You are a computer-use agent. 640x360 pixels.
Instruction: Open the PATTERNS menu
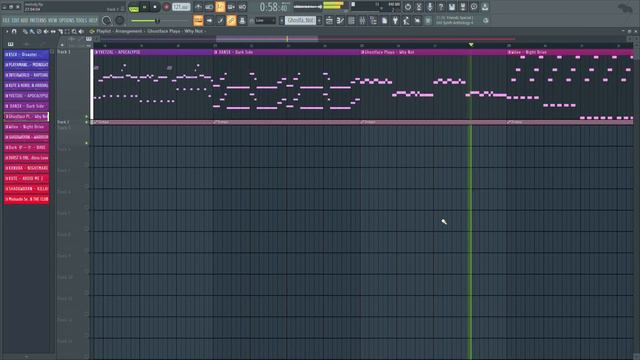(38, 20)
